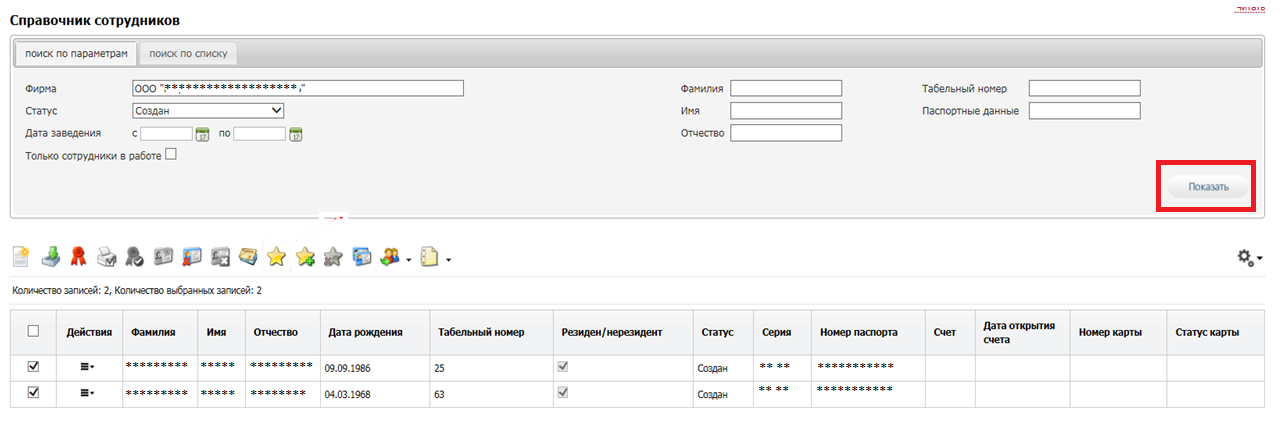
Task: Toggle 'Только сотрудники в работе' checkbox
Action: 171,155
